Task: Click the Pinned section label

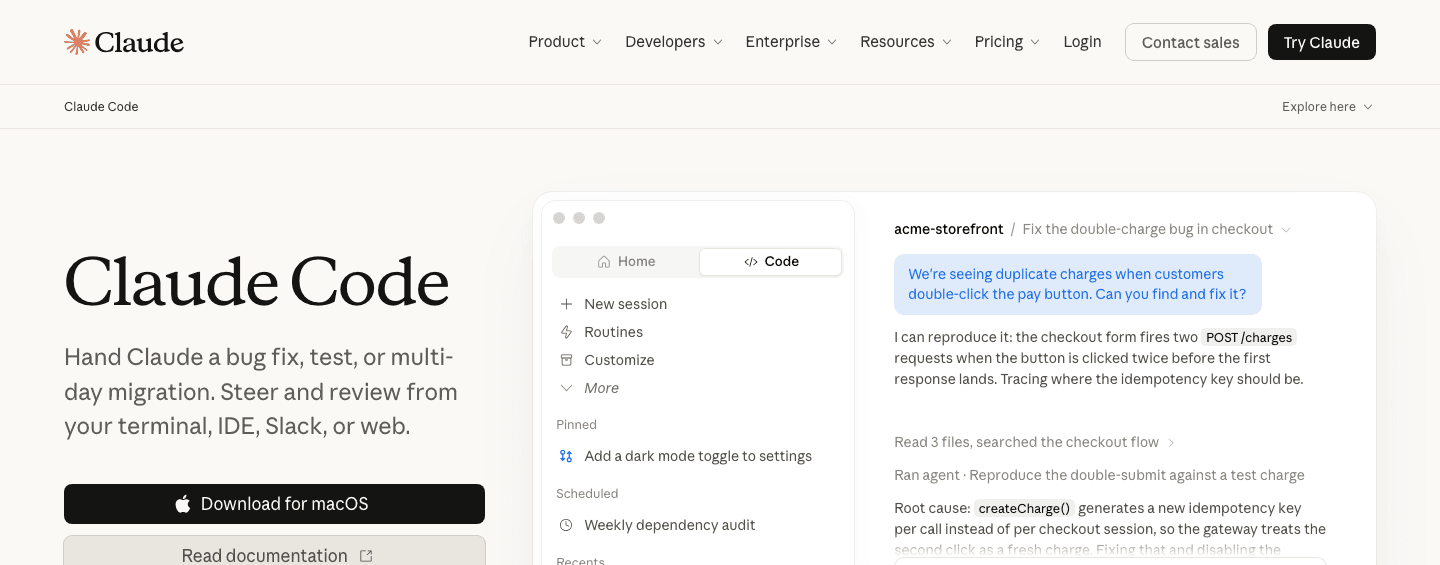Action: pos(576,425)
